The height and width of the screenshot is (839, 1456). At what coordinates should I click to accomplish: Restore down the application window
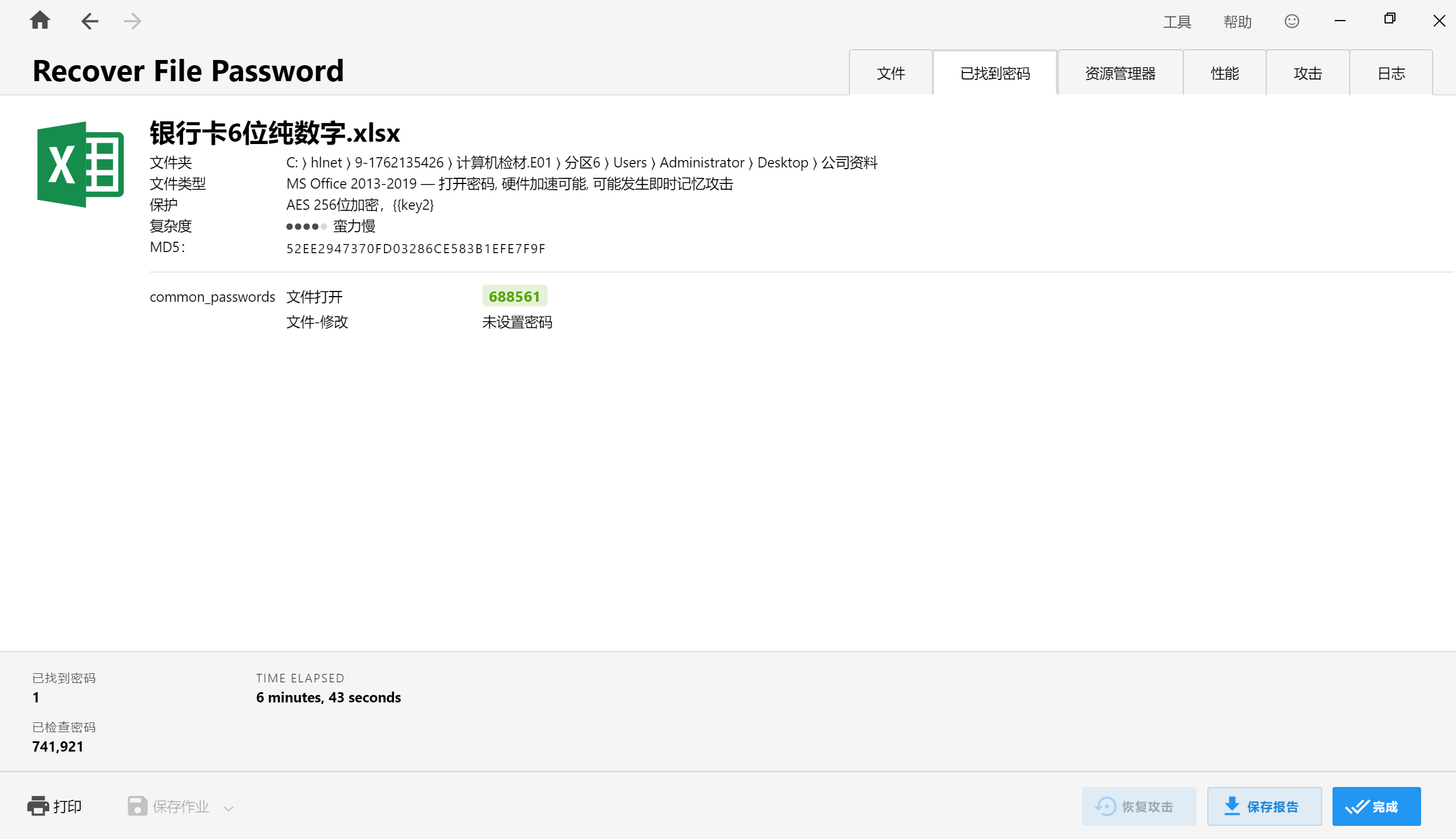[1389, 20]
